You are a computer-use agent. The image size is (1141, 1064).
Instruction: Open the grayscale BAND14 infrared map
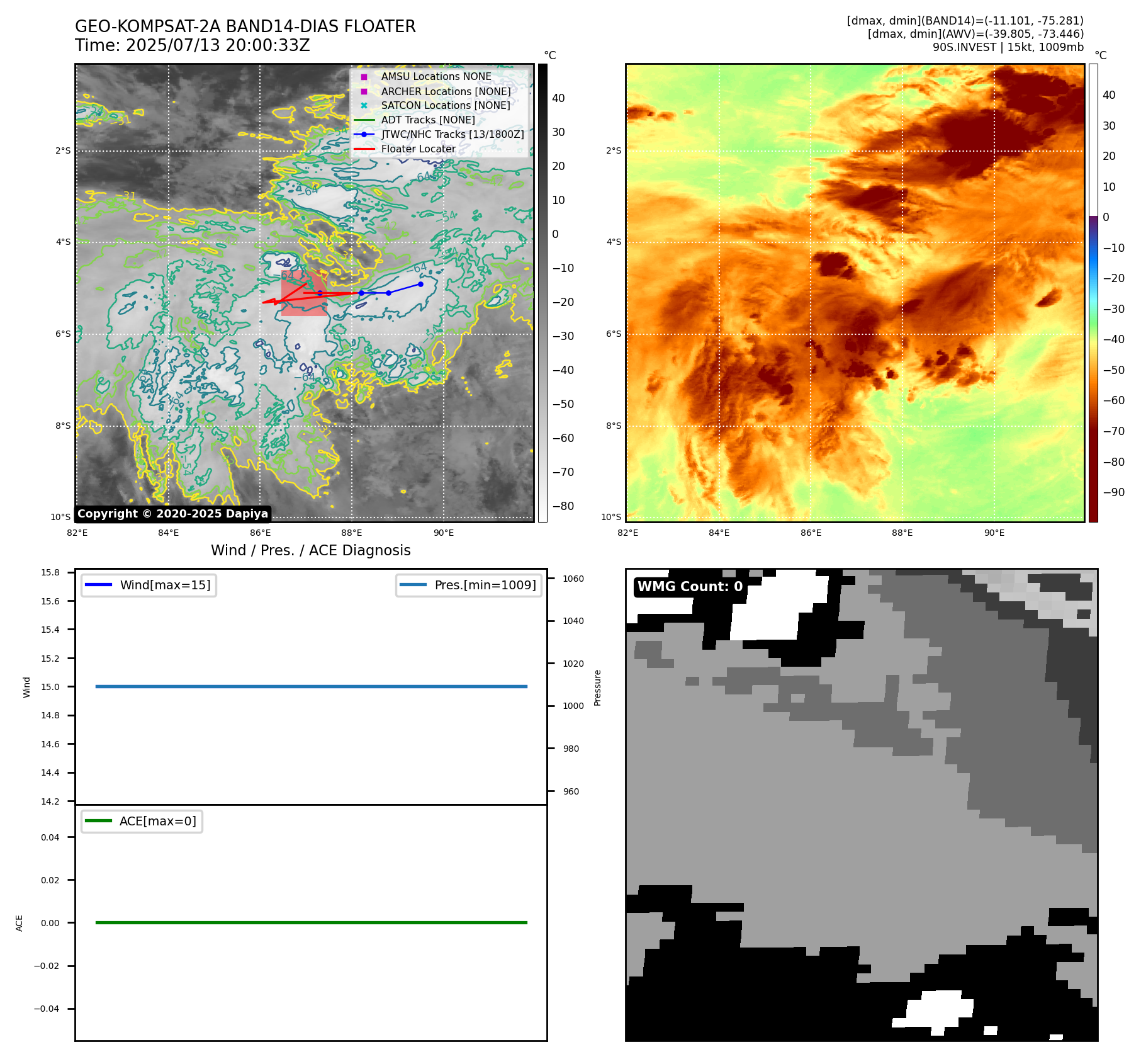305,293
